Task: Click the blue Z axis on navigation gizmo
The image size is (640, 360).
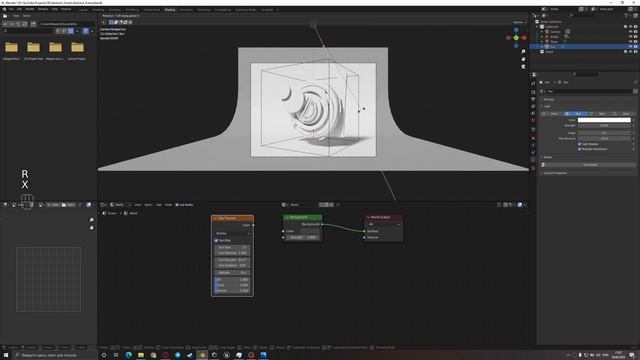Action: (x=516, y=30)
